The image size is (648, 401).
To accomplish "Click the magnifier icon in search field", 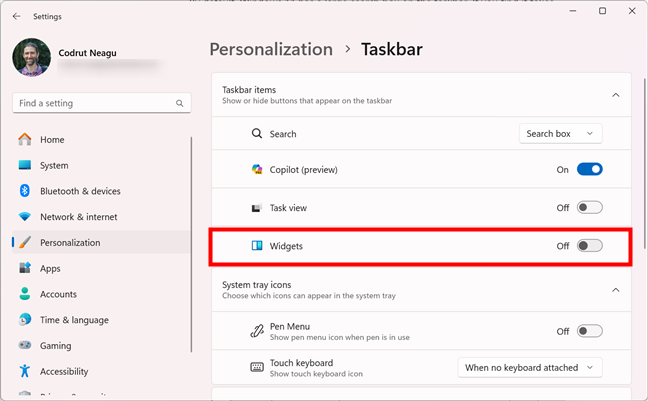I will [x=179, y=103].
